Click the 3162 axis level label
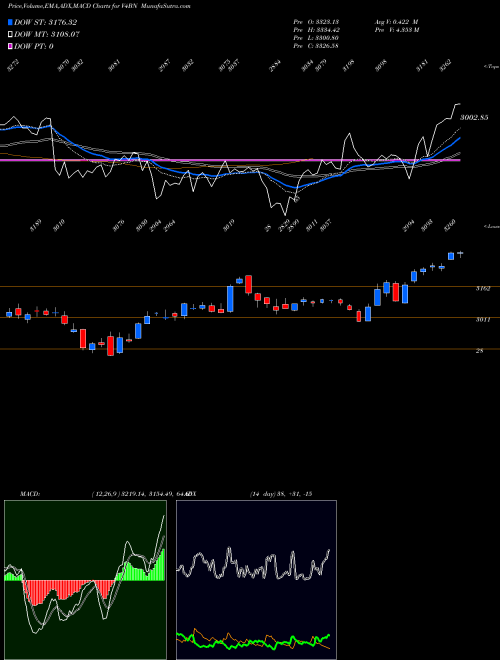 pos(483,288)
